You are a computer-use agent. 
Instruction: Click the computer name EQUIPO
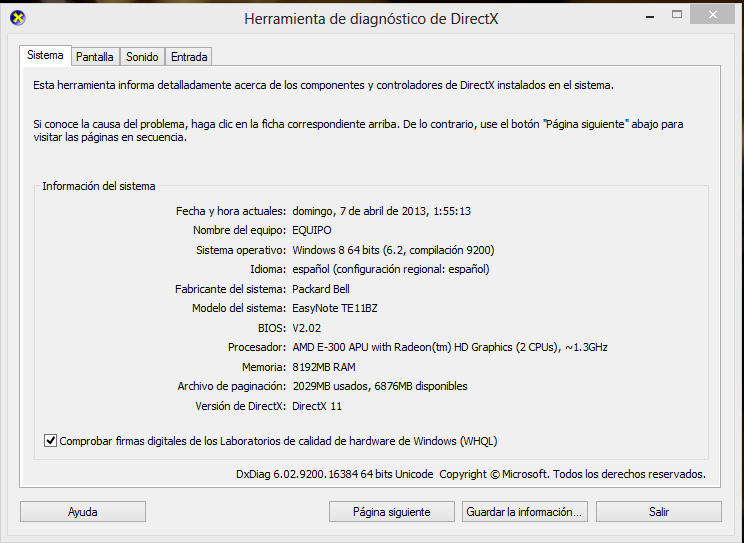(x=312, y=230)
